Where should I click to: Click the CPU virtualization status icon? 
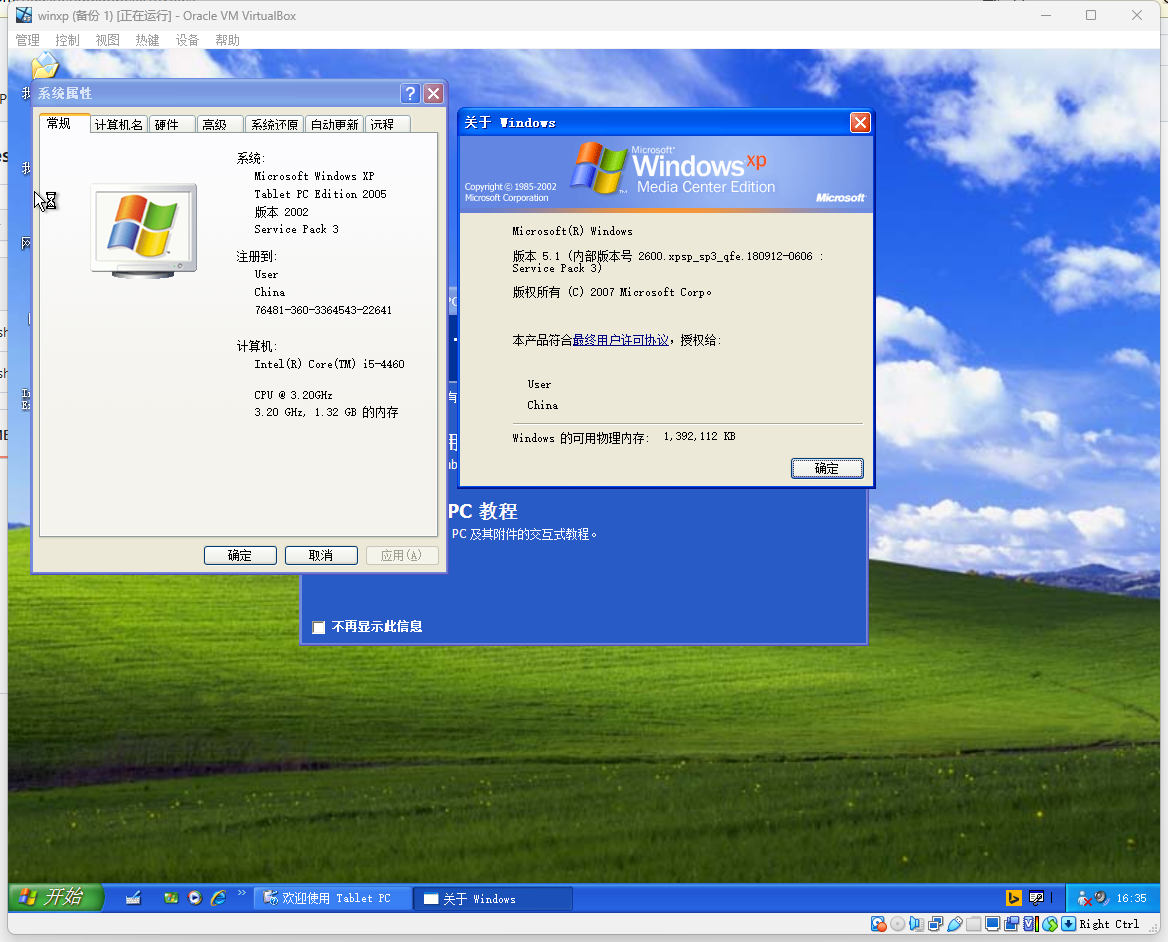[1031, 924]
